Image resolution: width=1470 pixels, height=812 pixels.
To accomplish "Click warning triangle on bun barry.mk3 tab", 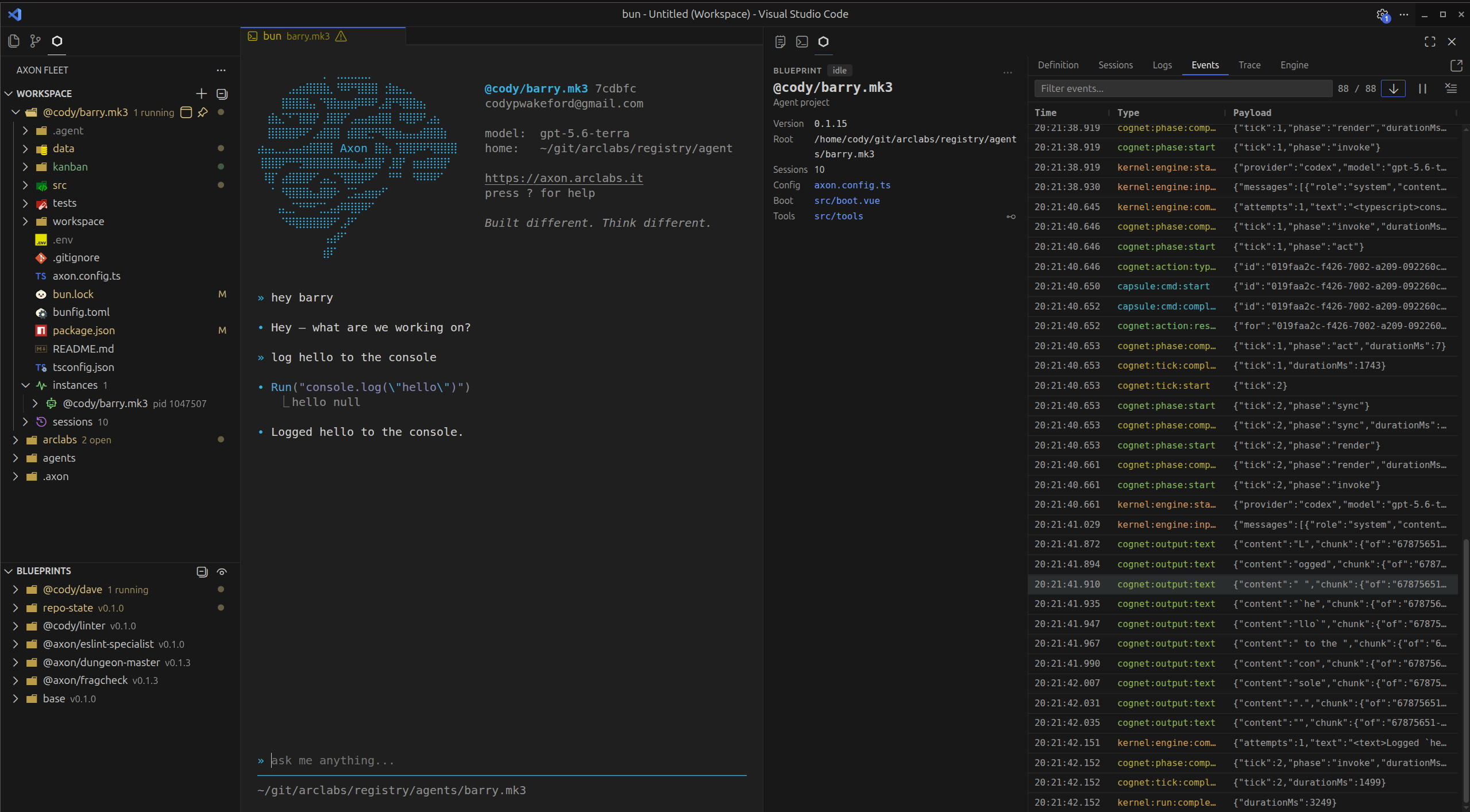I will pos(341,36).
